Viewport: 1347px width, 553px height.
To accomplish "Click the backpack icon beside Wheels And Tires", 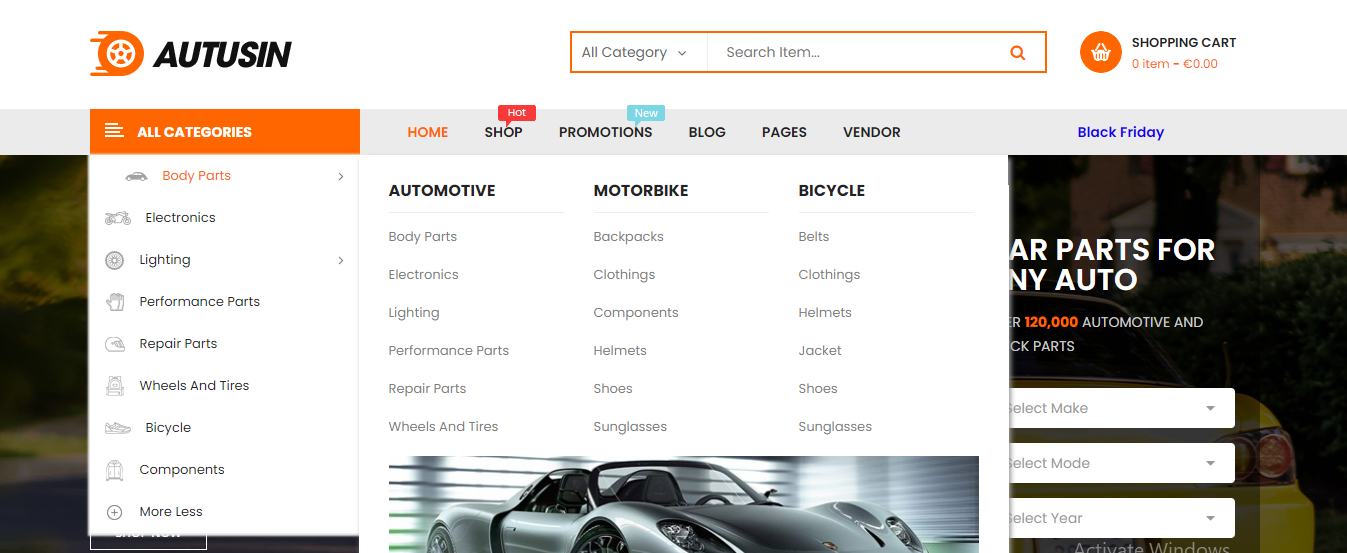I will click(x=114, y=386).
